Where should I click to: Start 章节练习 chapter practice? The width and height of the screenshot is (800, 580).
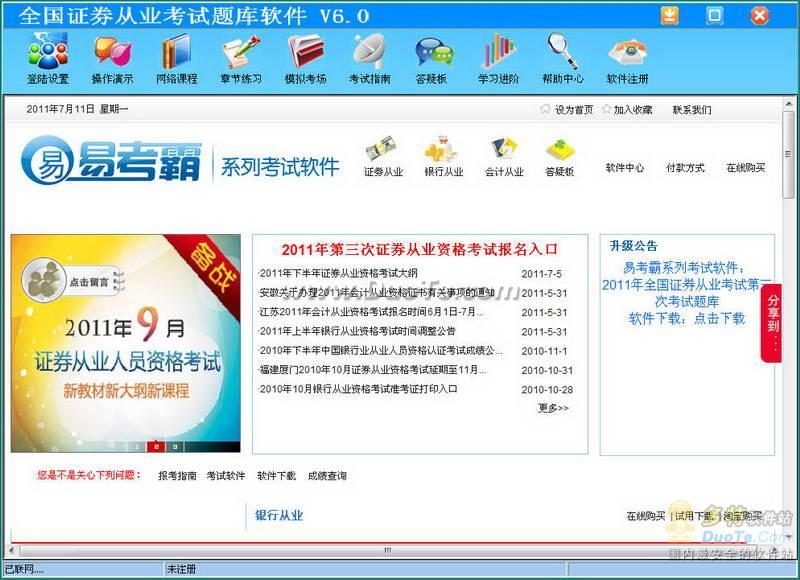pos(241,58)
